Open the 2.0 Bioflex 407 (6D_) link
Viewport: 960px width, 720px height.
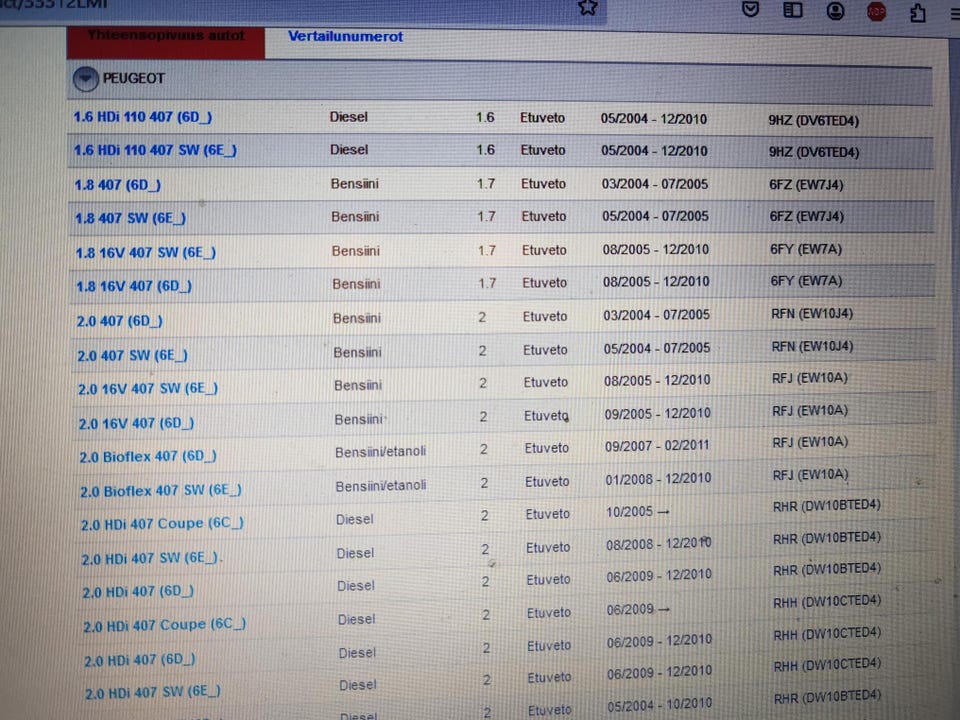(x=148, y=457)
